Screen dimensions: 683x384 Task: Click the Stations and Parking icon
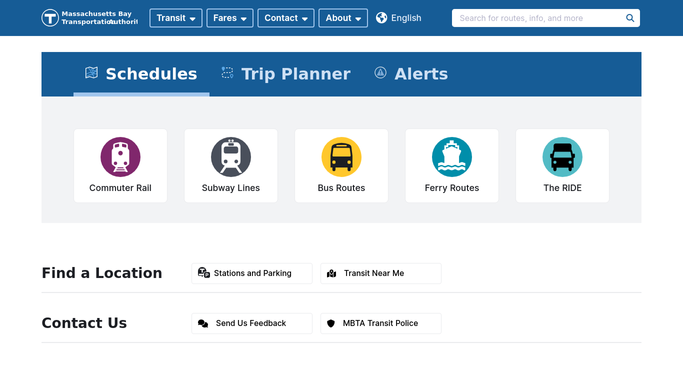[204, 273]
